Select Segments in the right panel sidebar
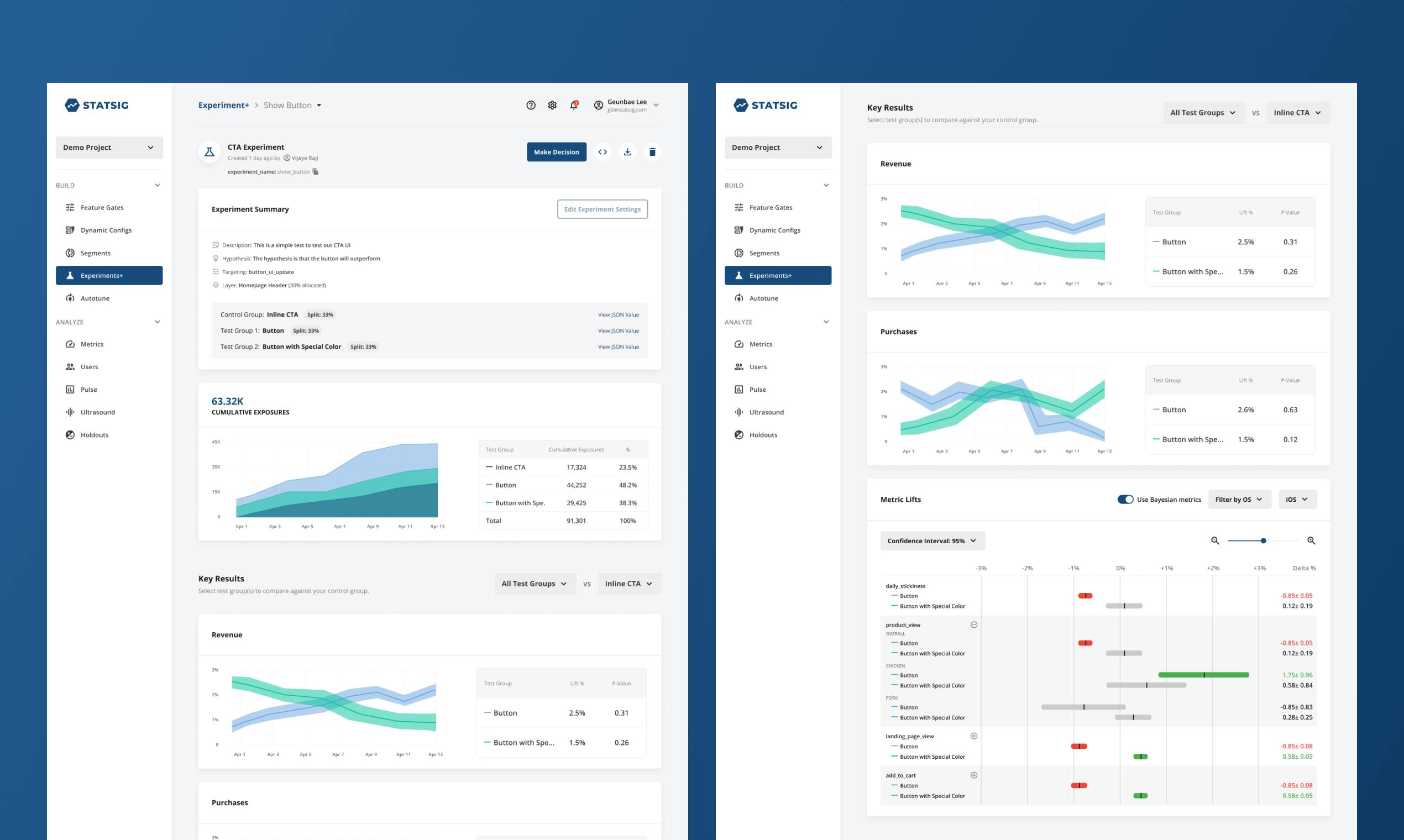This screenshot has height=840, width=1404. [x=778, y=253]
